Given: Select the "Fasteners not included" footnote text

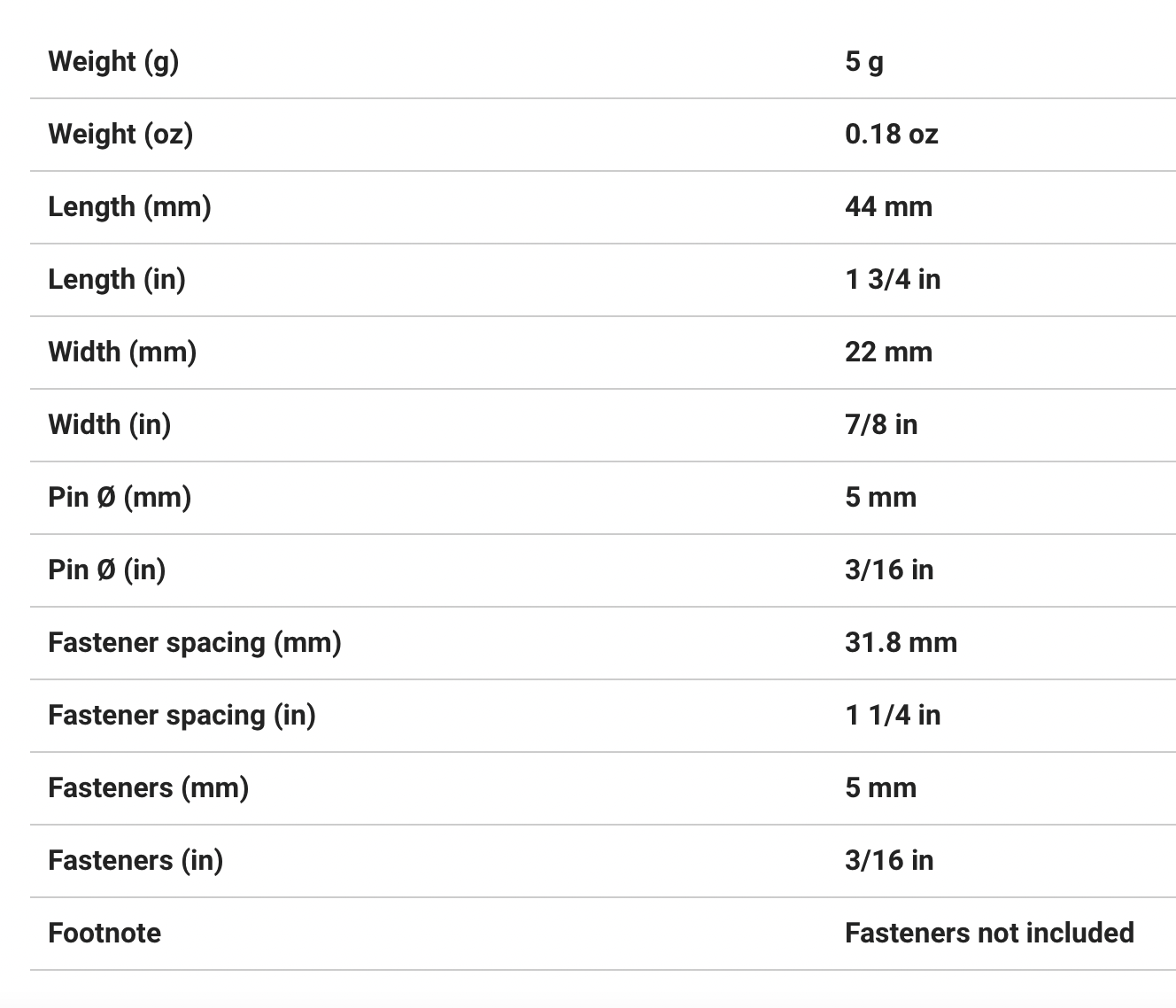Looking at the screenshot, I should [x=989, y=933].
